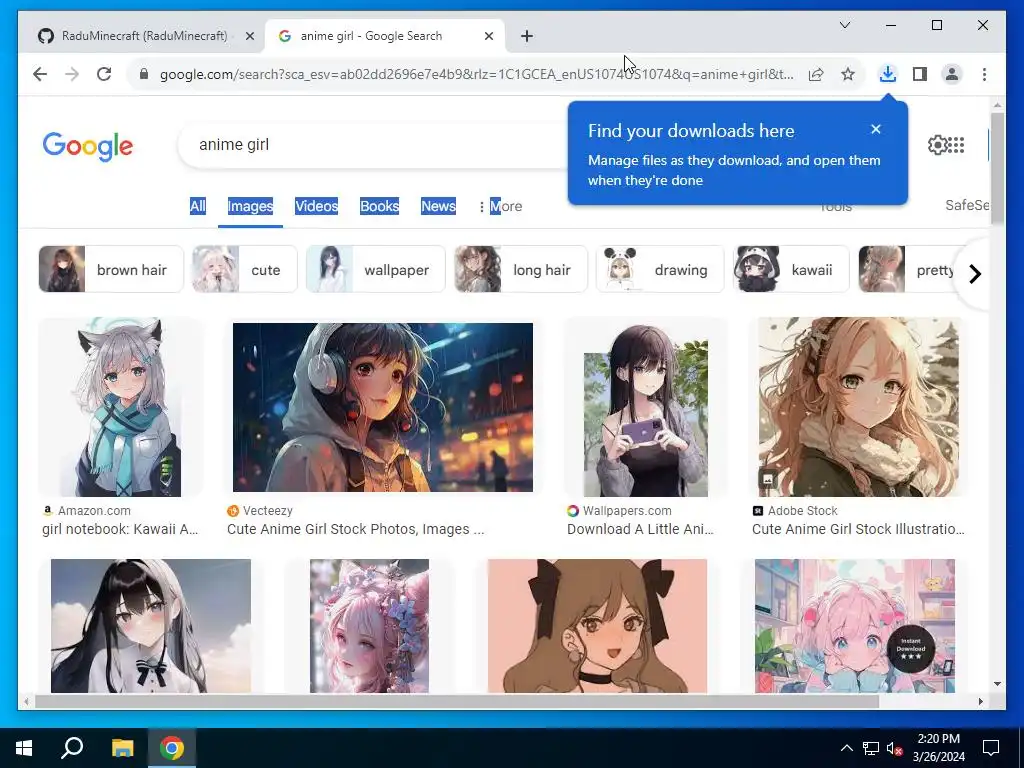Switch to the All results tab
The image size is (1024, 768).
tap(197, 206)
